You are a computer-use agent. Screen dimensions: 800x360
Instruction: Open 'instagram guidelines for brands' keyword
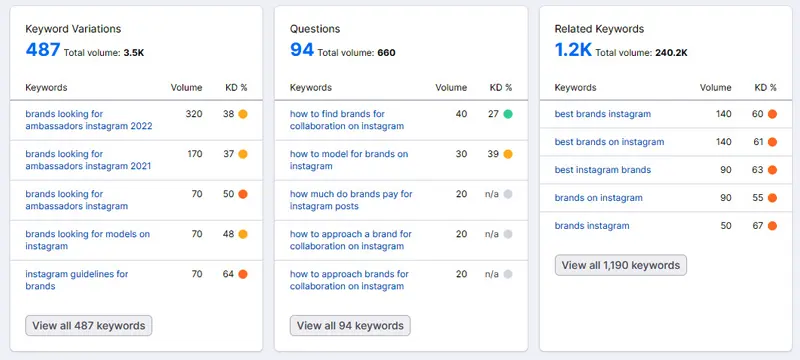pos(77,280)
